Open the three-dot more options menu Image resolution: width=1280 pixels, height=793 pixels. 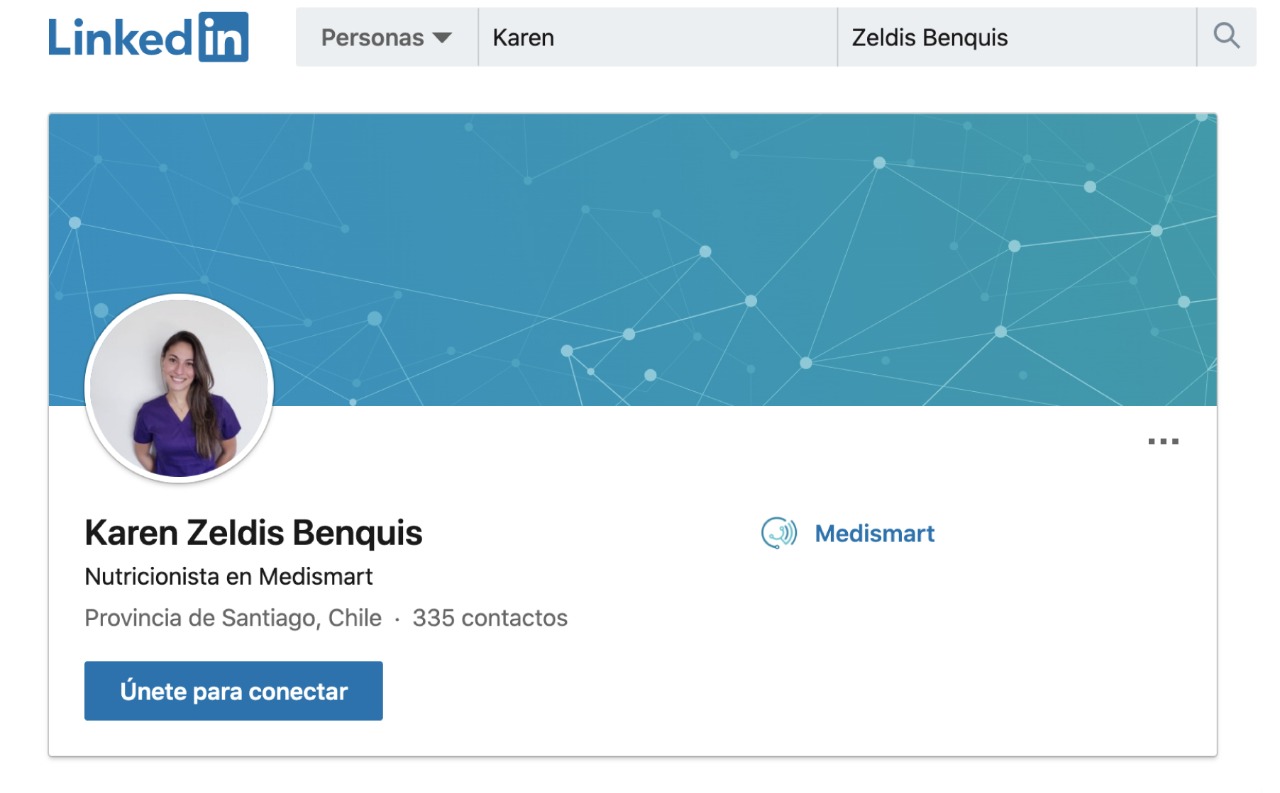tap(1163, 441)
